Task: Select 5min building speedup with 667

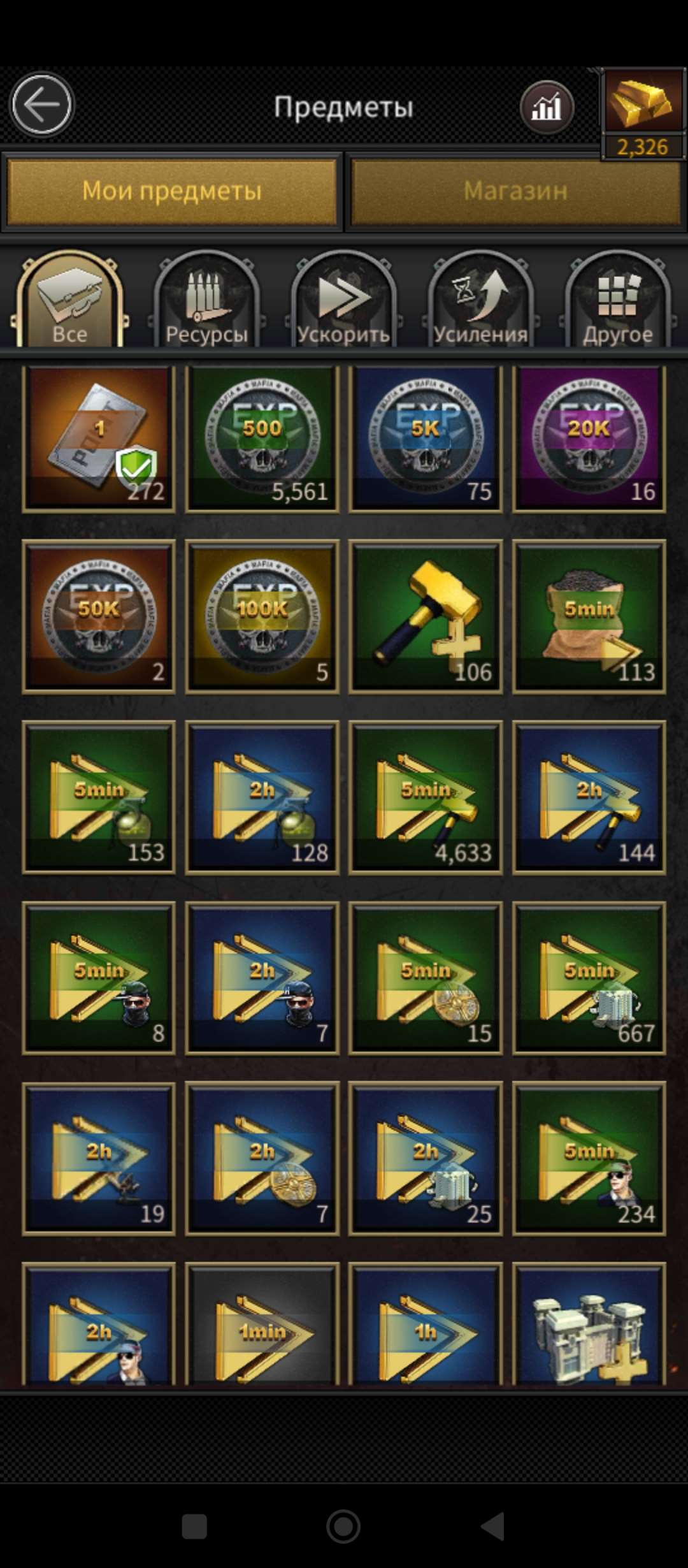Action: coord(589,978)
